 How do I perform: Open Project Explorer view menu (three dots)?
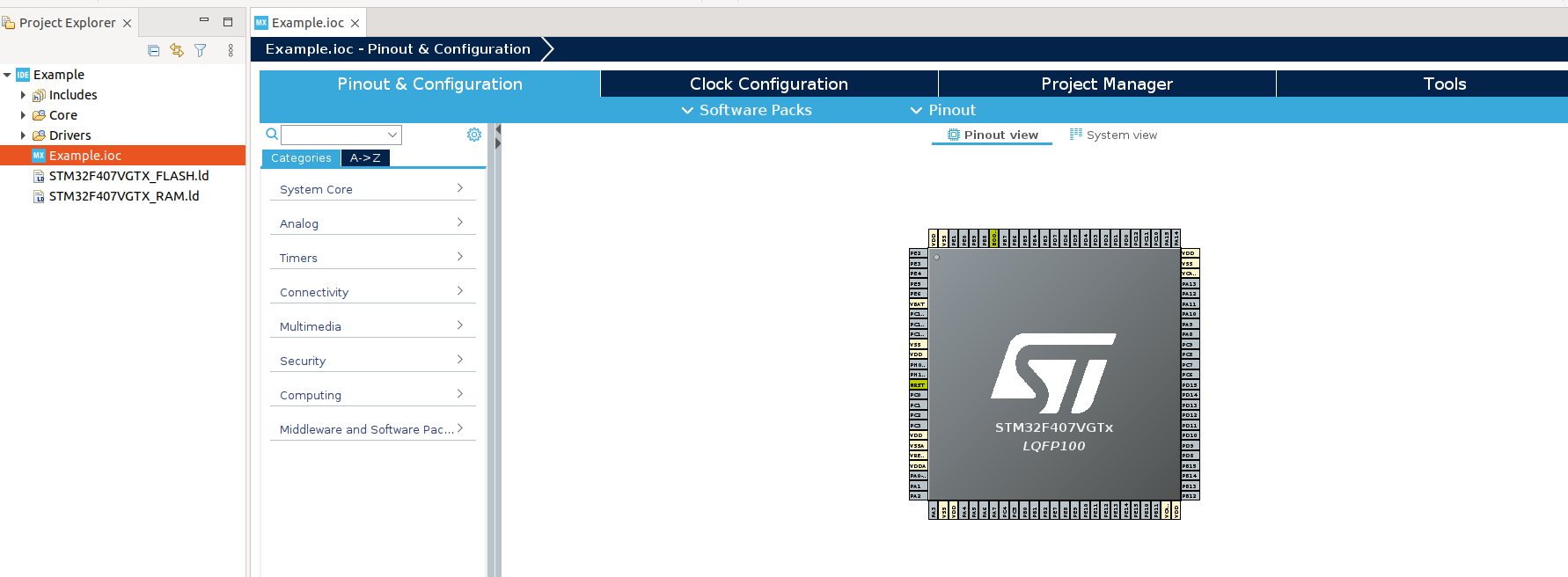coord(231,51)
